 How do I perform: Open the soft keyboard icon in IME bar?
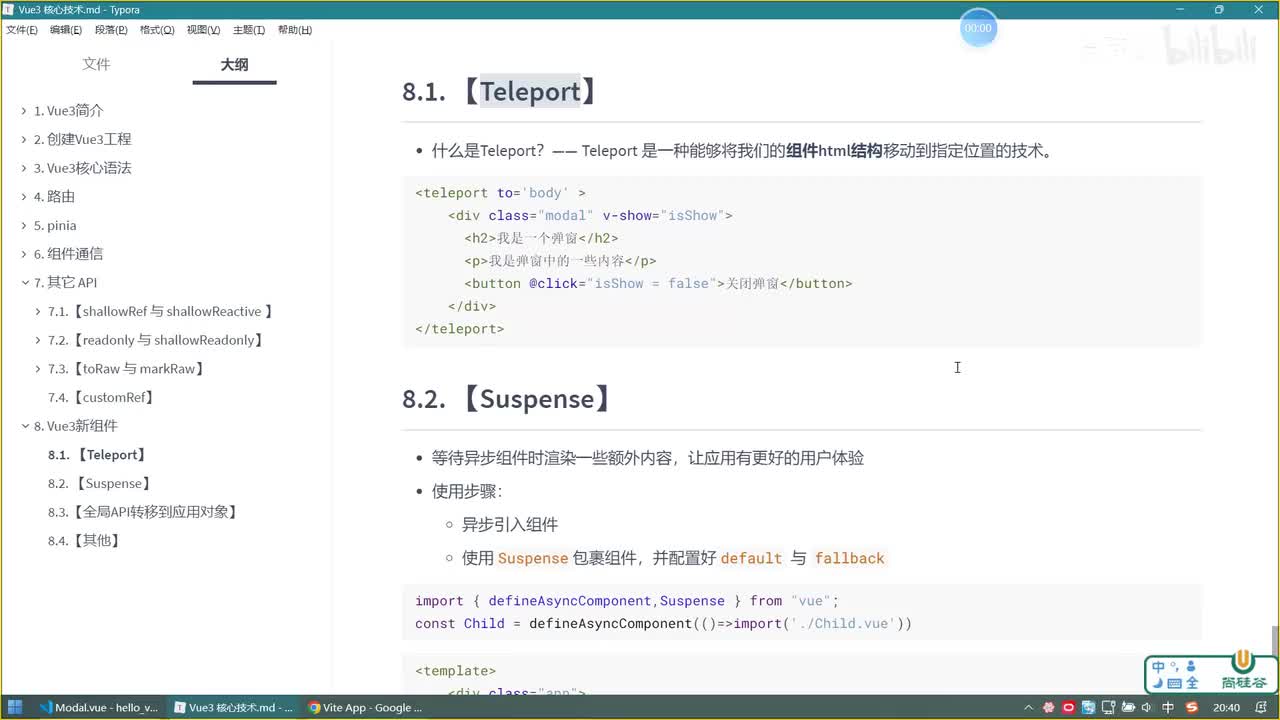click(1174, 683)
